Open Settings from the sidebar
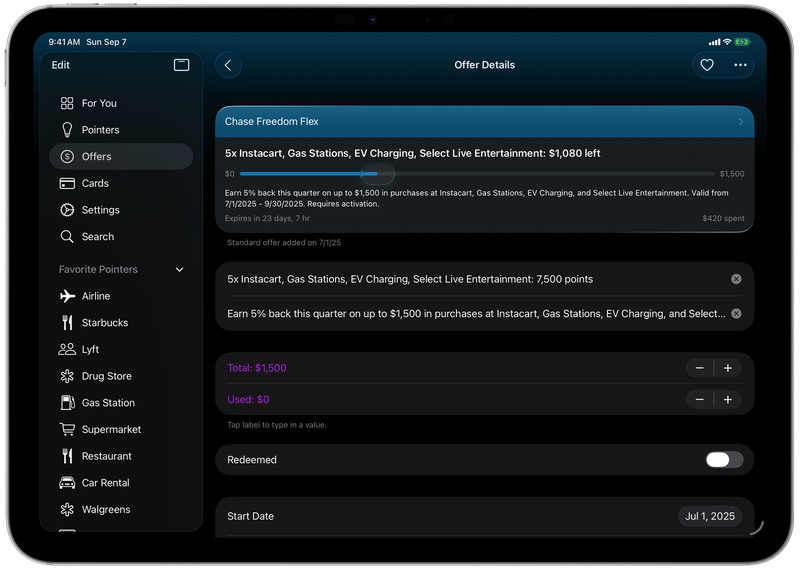Viewport: 800px width, 570px height. tap(121, 210)
